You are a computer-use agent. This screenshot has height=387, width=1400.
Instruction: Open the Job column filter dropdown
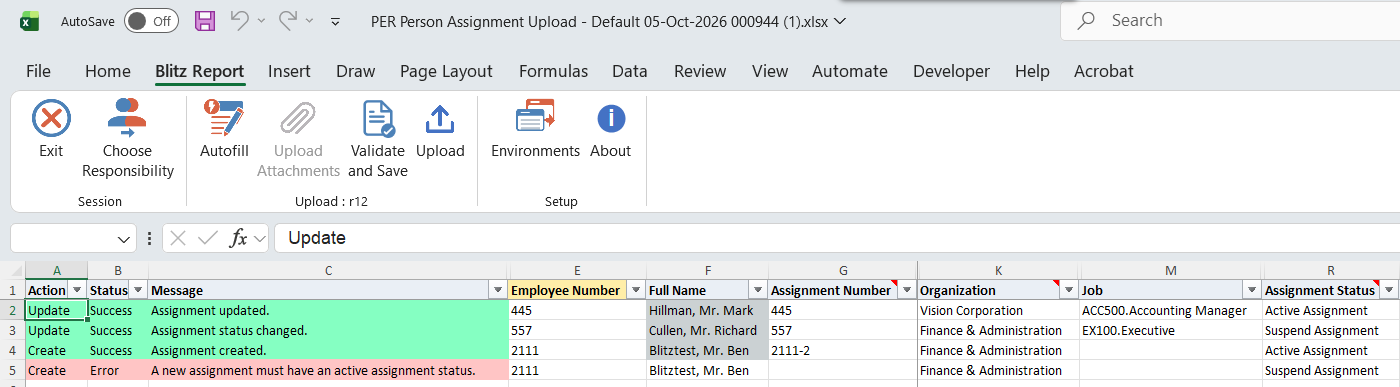(x=1250, y=290)
